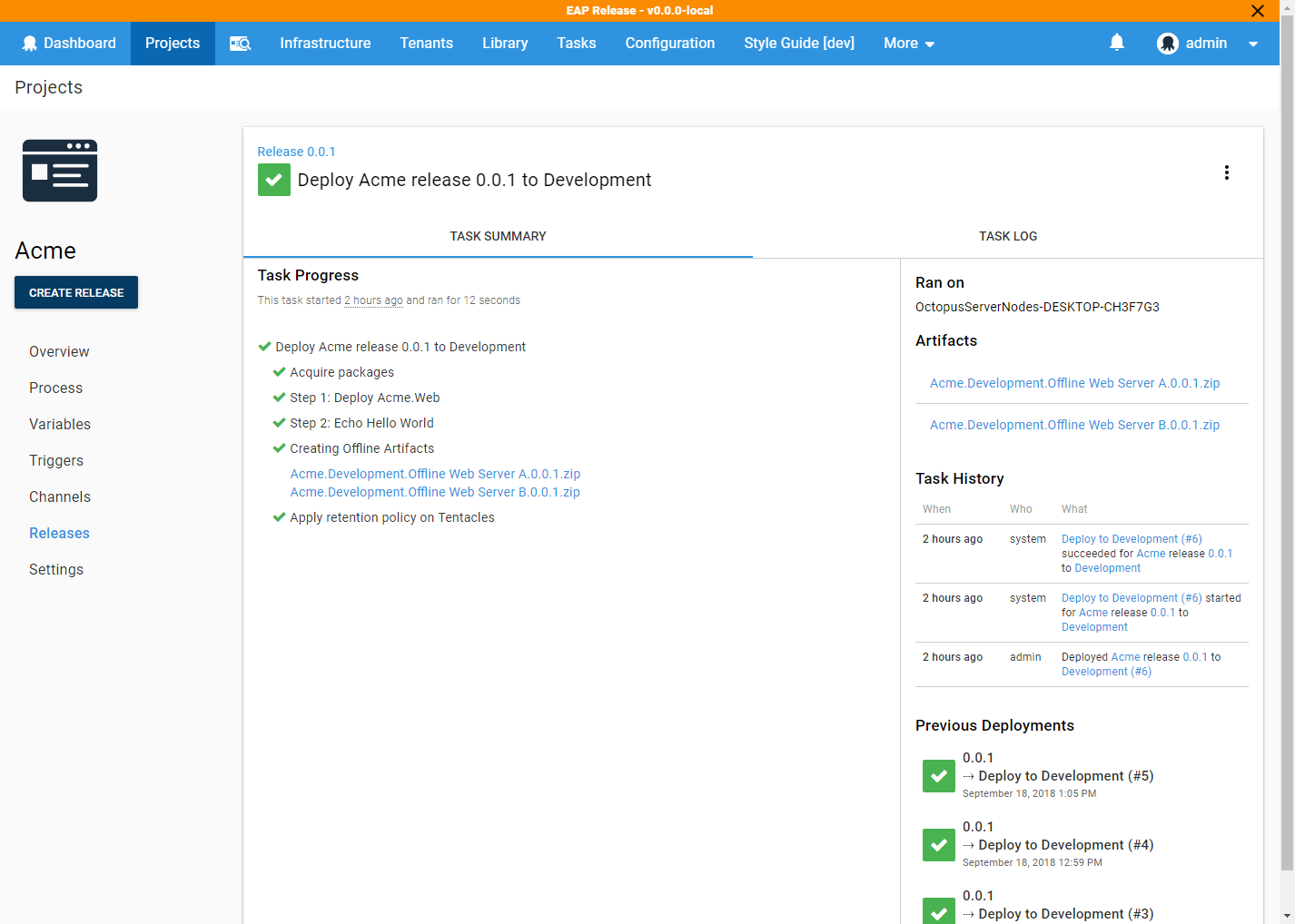Go to the Dashboard
The width and height of the screenshot is (1295, 924).
(x=69, y=44)
